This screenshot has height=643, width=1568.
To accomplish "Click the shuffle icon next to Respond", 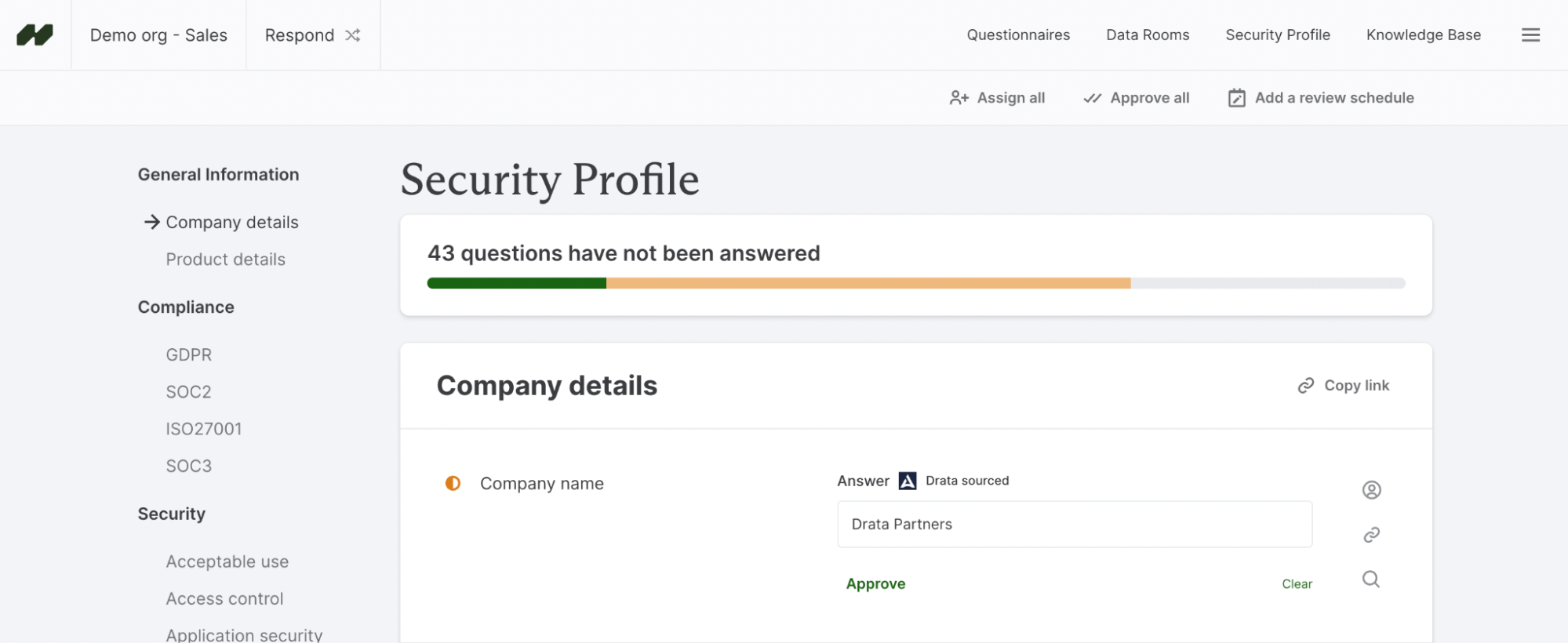I will click(x=353, y=35).
